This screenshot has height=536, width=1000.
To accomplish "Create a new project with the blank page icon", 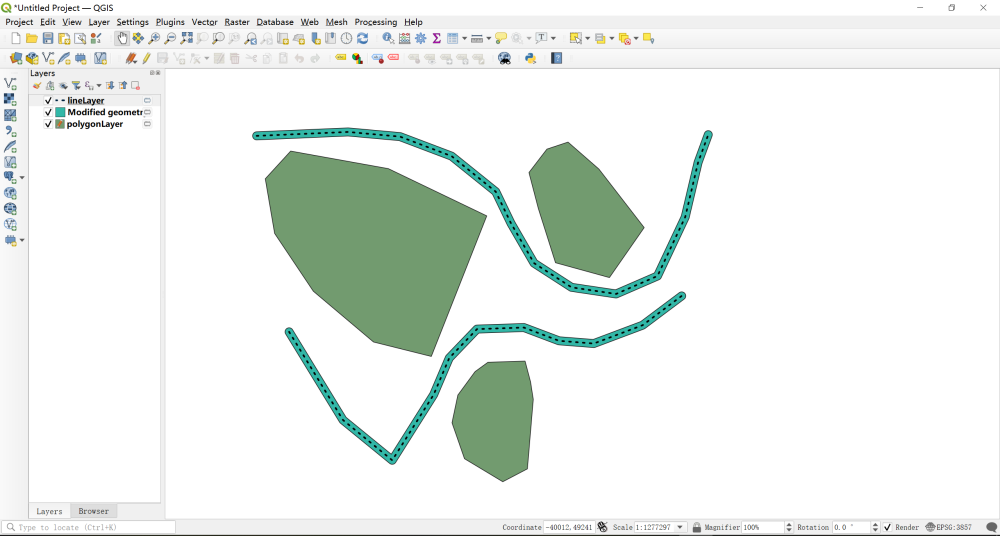I will coord(16,38).
